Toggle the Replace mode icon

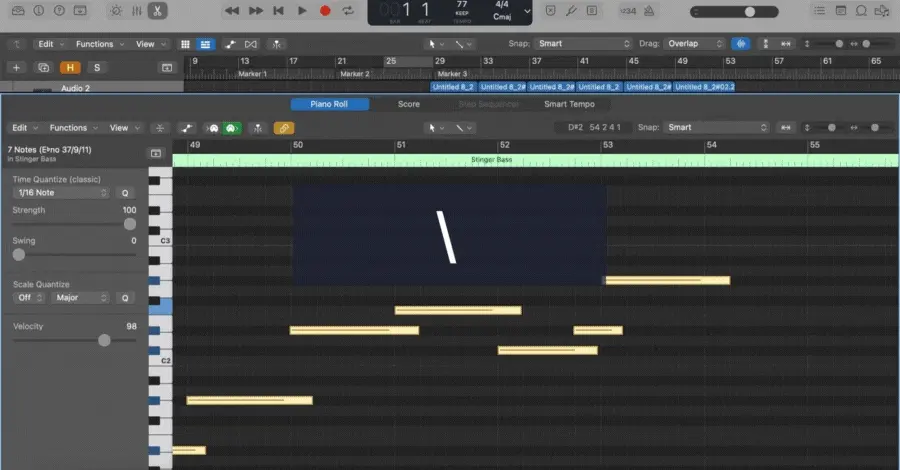[x=550, y=11]
